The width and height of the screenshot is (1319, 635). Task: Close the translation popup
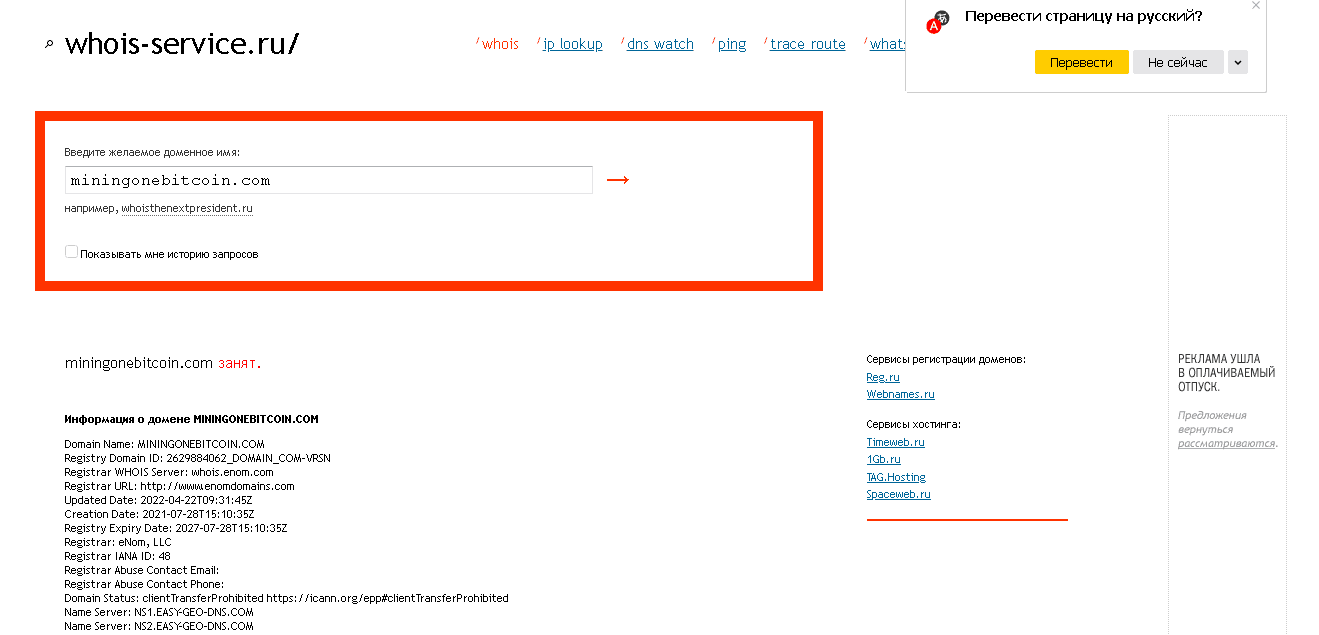click(1256, 6)
